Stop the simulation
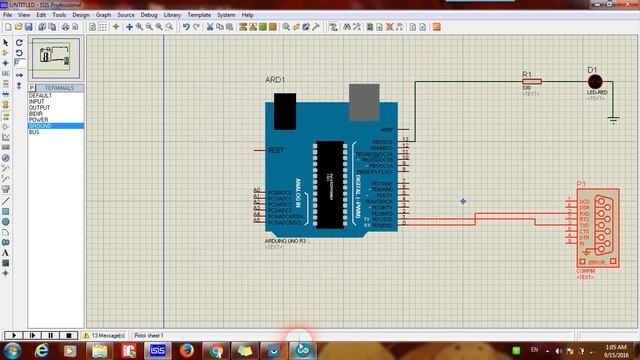This screenshot has width=640, height=360. coord(69,336)
